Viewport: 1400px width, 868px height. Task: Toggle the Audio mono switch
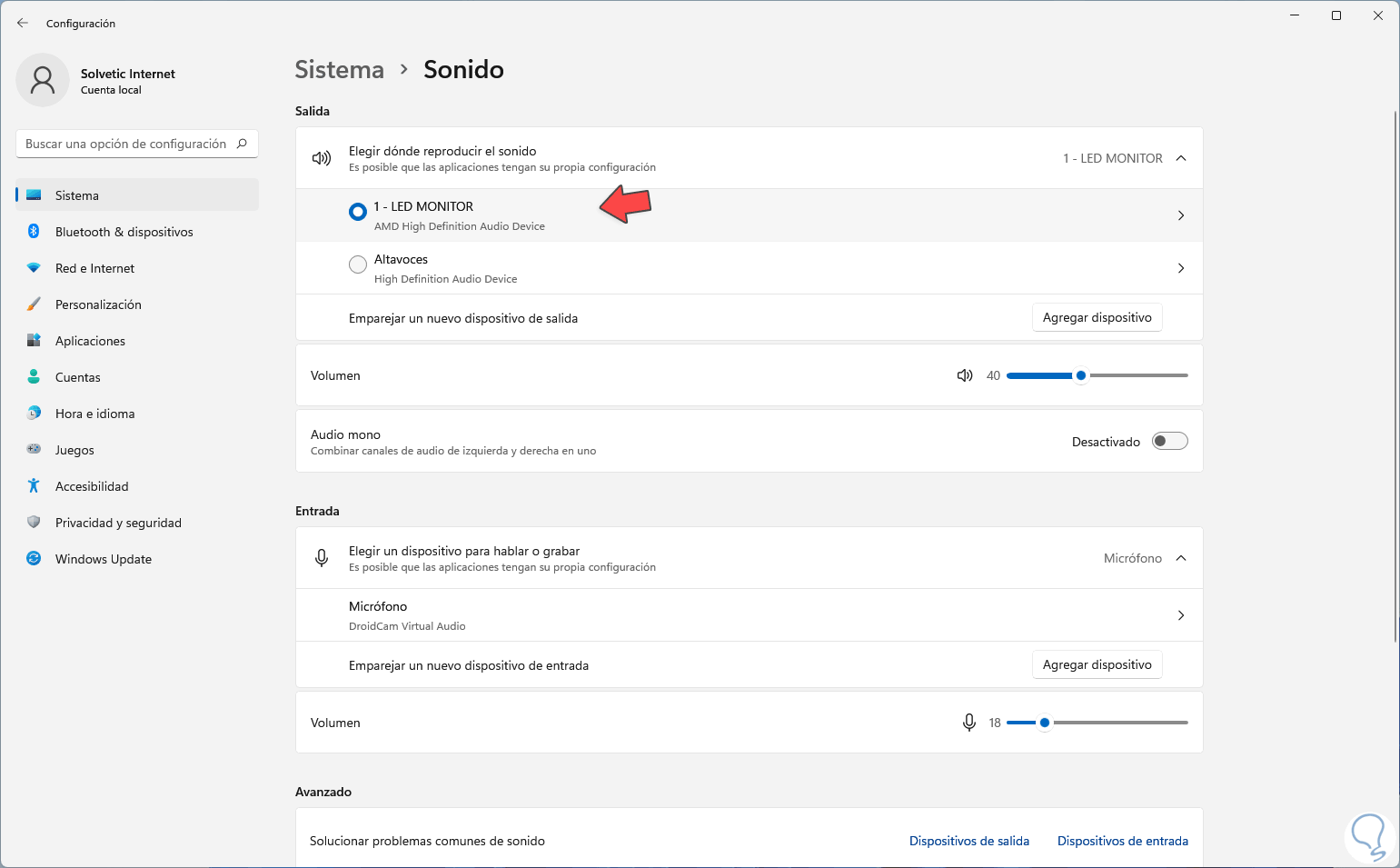(1169, 442)
